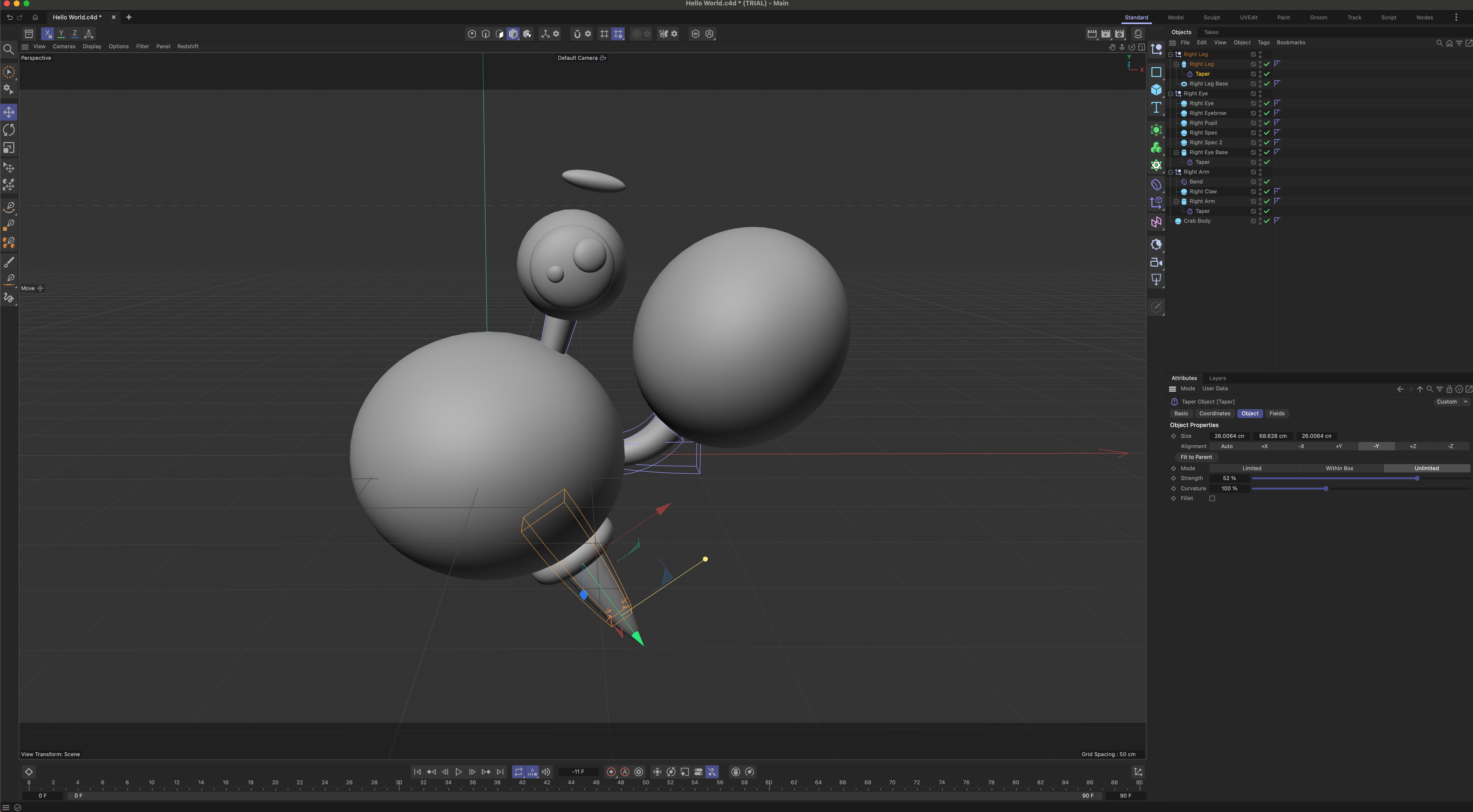Click the Fit to Parent button
Screen dimensions: 1473x812
1196,457
